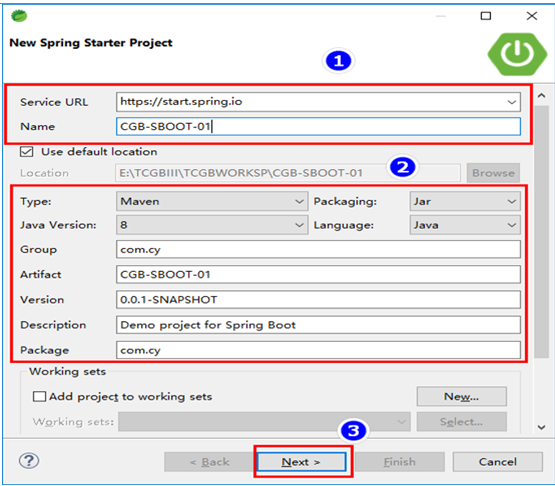Click the Finish button
The image size is (555, 486).
click(x=400, y=462)
